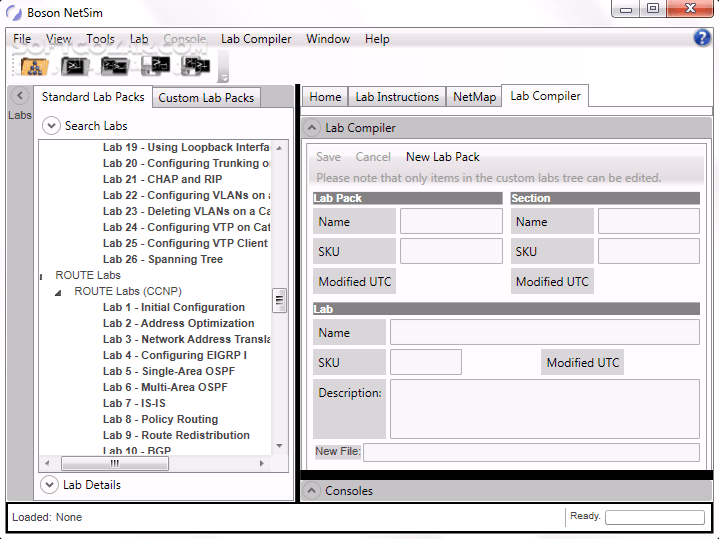
Task: Select Lab 25 - Configuring VTP Client
Action: pyautogui.click(x=185, y=244)
